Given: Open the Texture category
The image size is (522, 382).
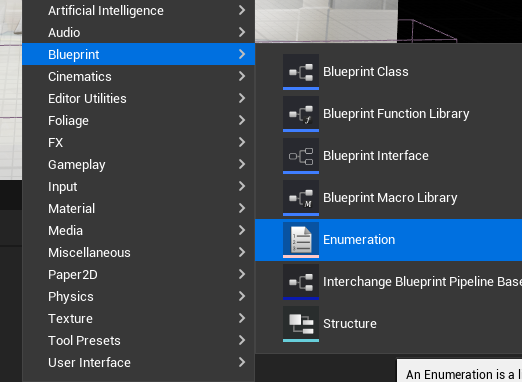Looking at the screenshot, I should coord(138,318).
